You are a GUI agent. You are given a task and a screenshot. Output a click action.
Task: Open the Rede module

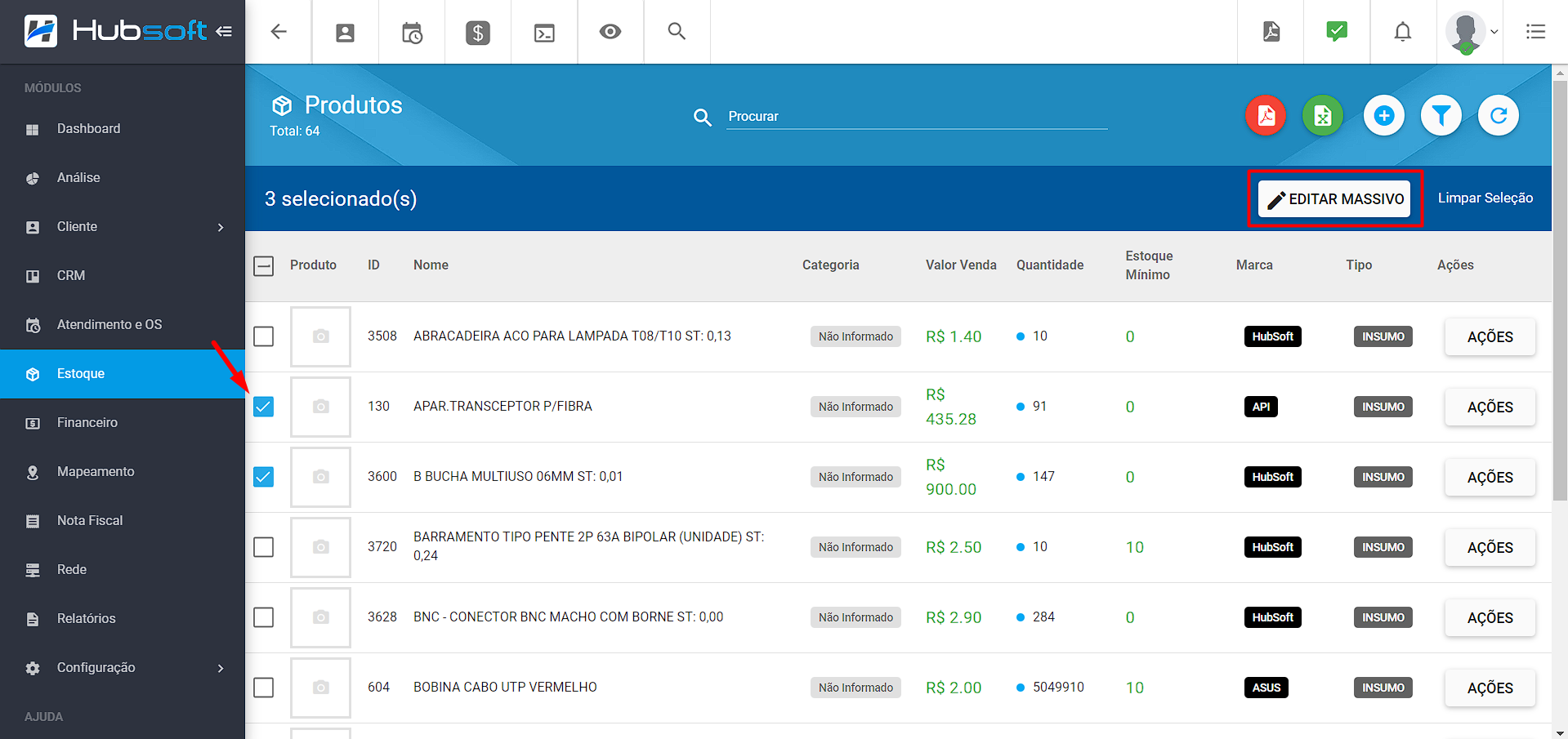[123, 570]
